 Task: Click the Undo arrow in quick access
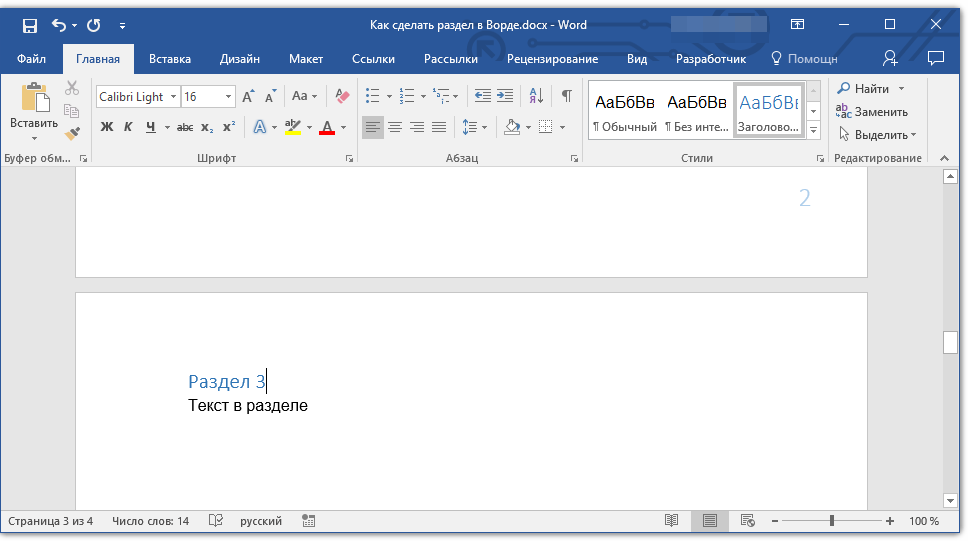pos(58,25)
